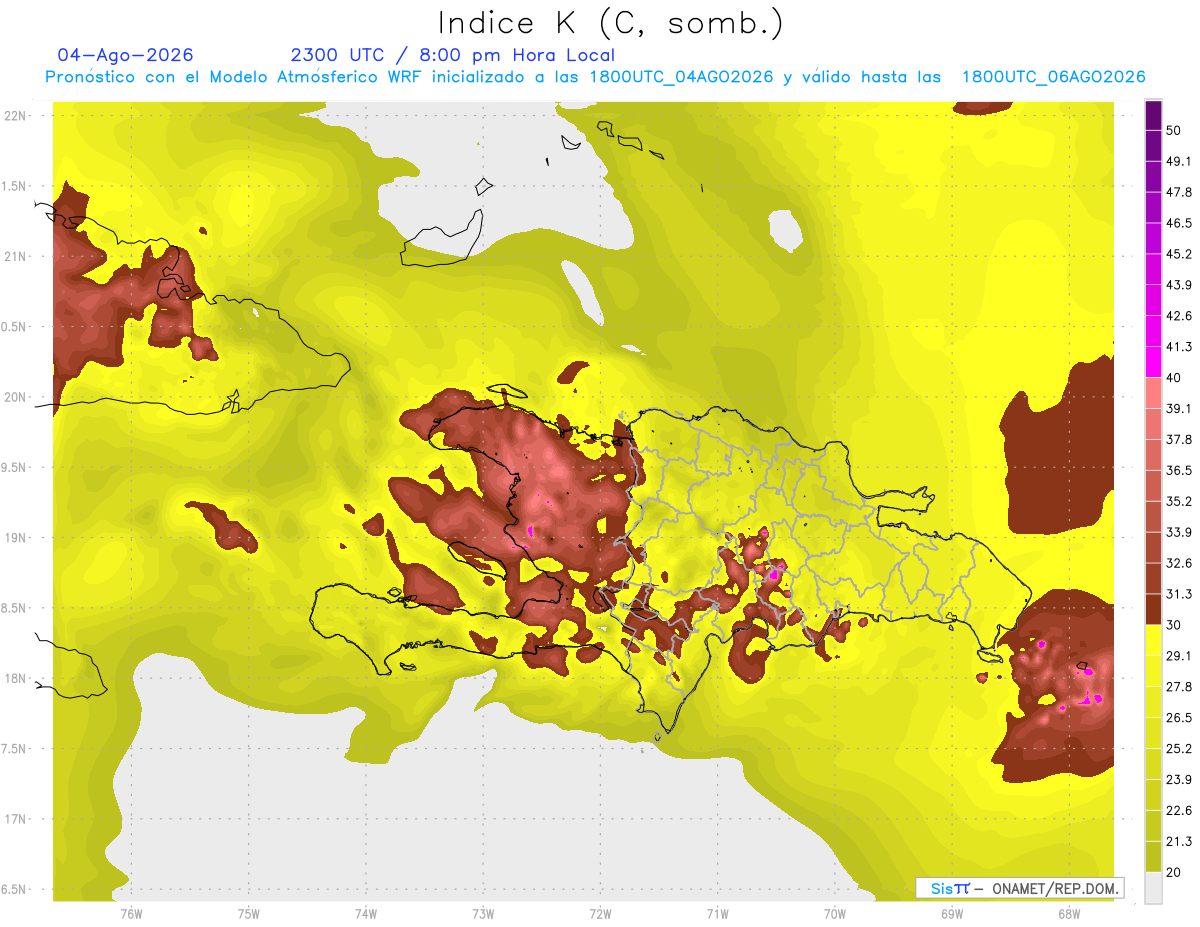Click the color bar value 29.1

[1179, 656]
